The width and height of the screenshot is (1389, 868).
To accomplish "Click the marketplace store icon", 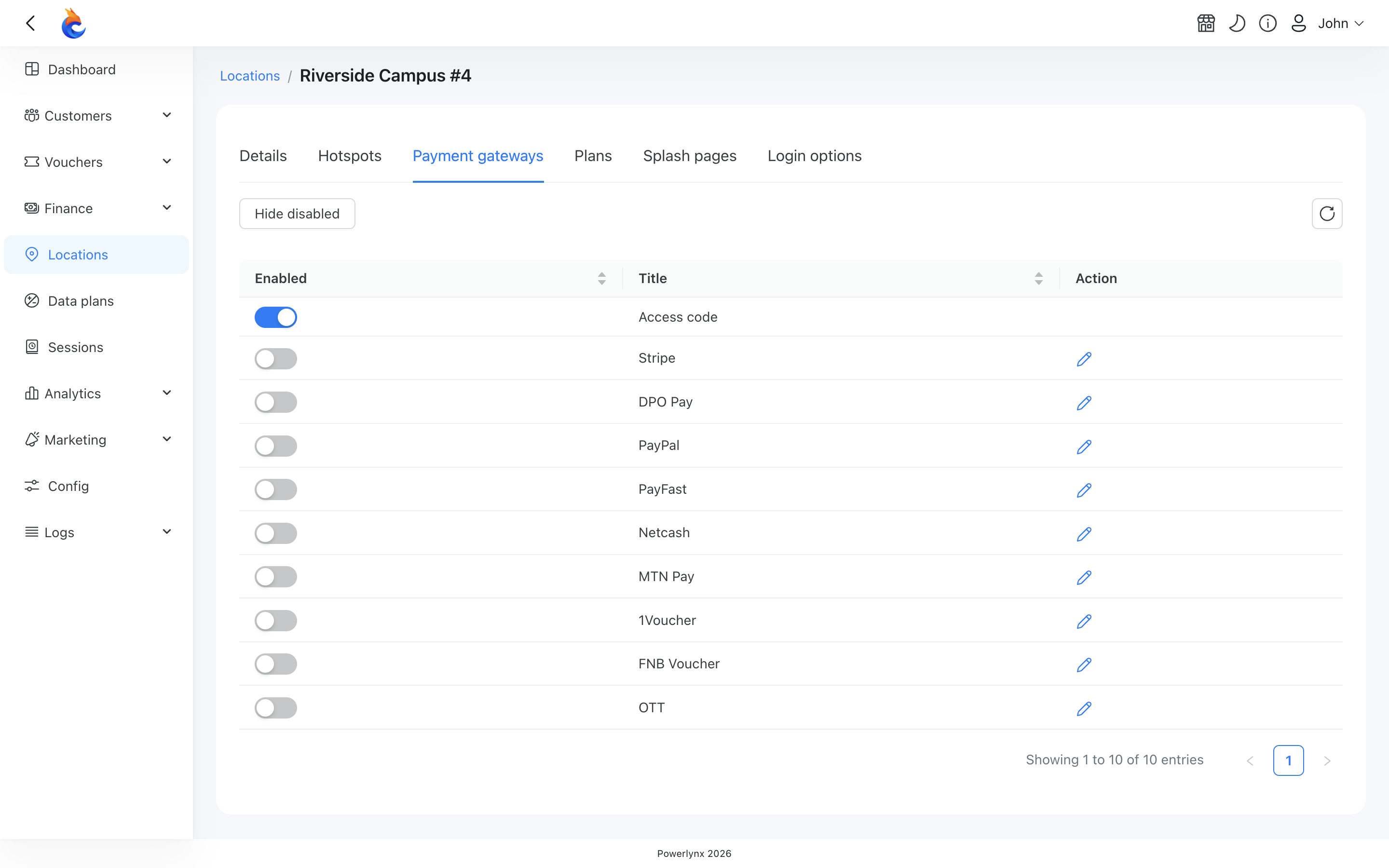I will click(x=1206, y=24).
